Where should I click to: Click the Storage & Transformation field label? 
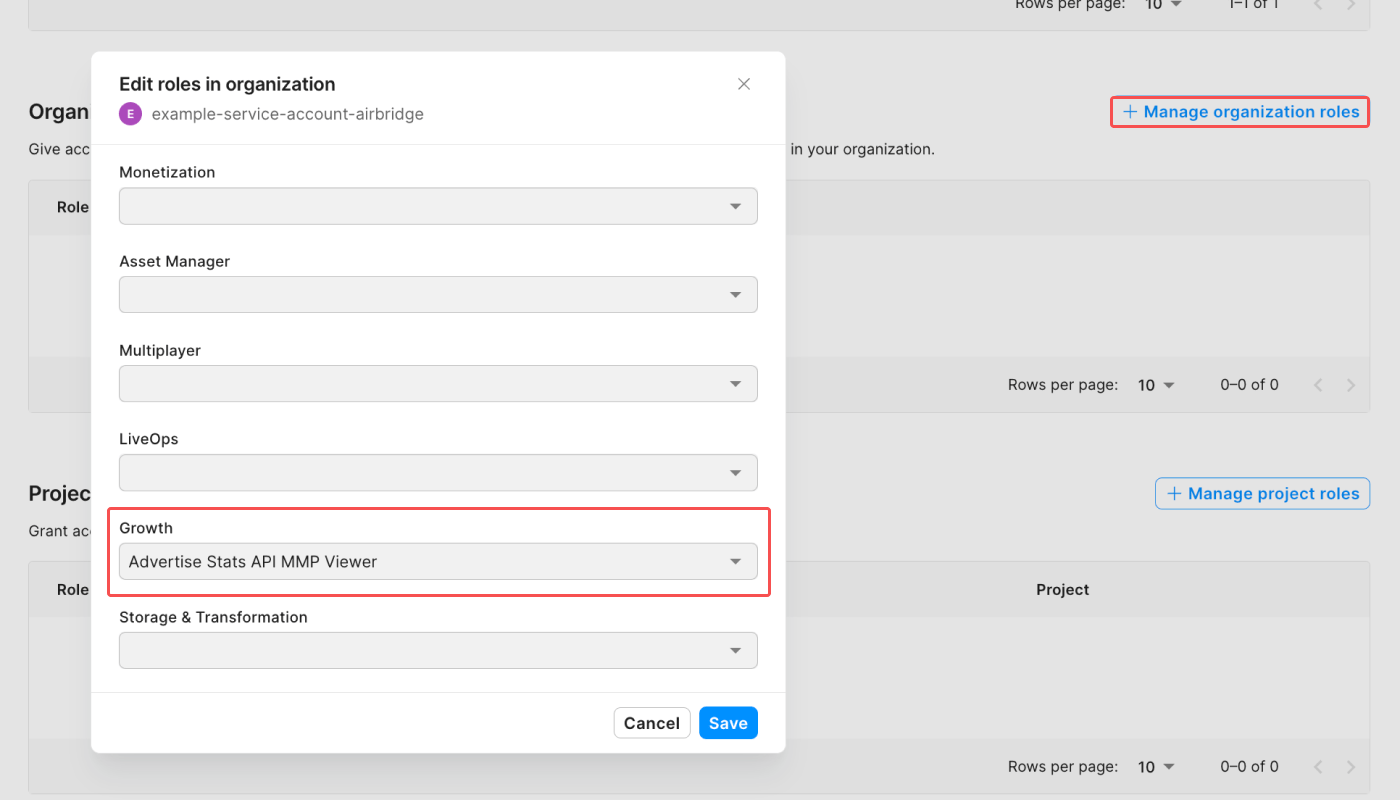pos(213,617)
